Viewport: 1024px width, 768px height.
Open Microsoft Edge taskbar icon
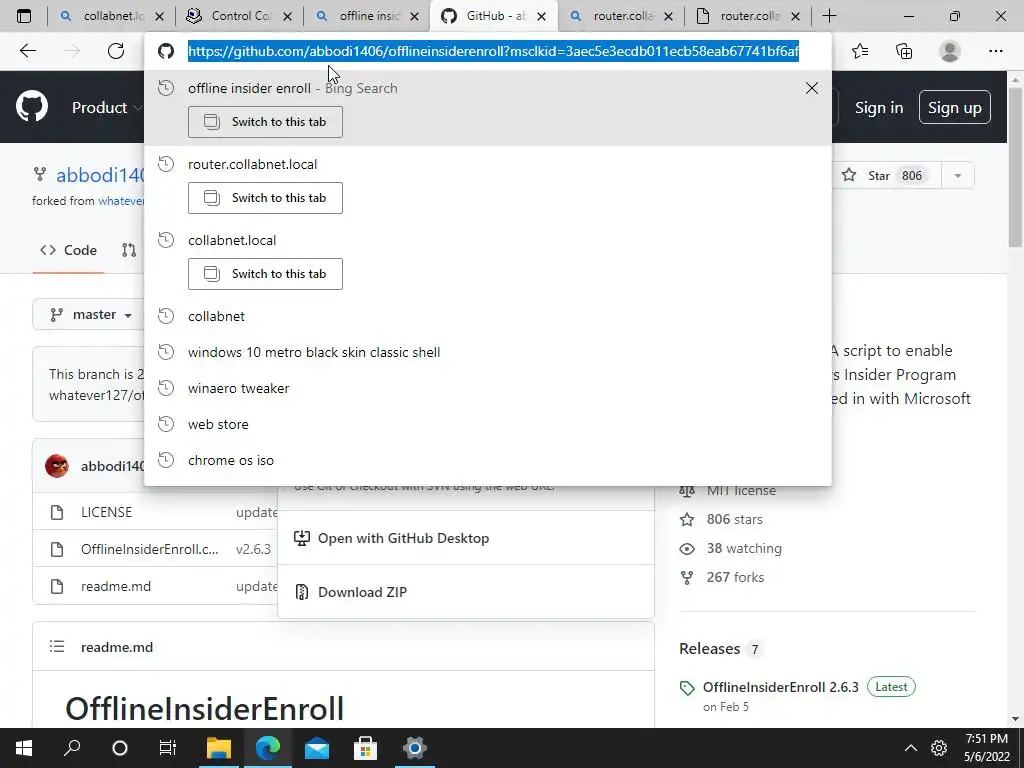(268, 748)
